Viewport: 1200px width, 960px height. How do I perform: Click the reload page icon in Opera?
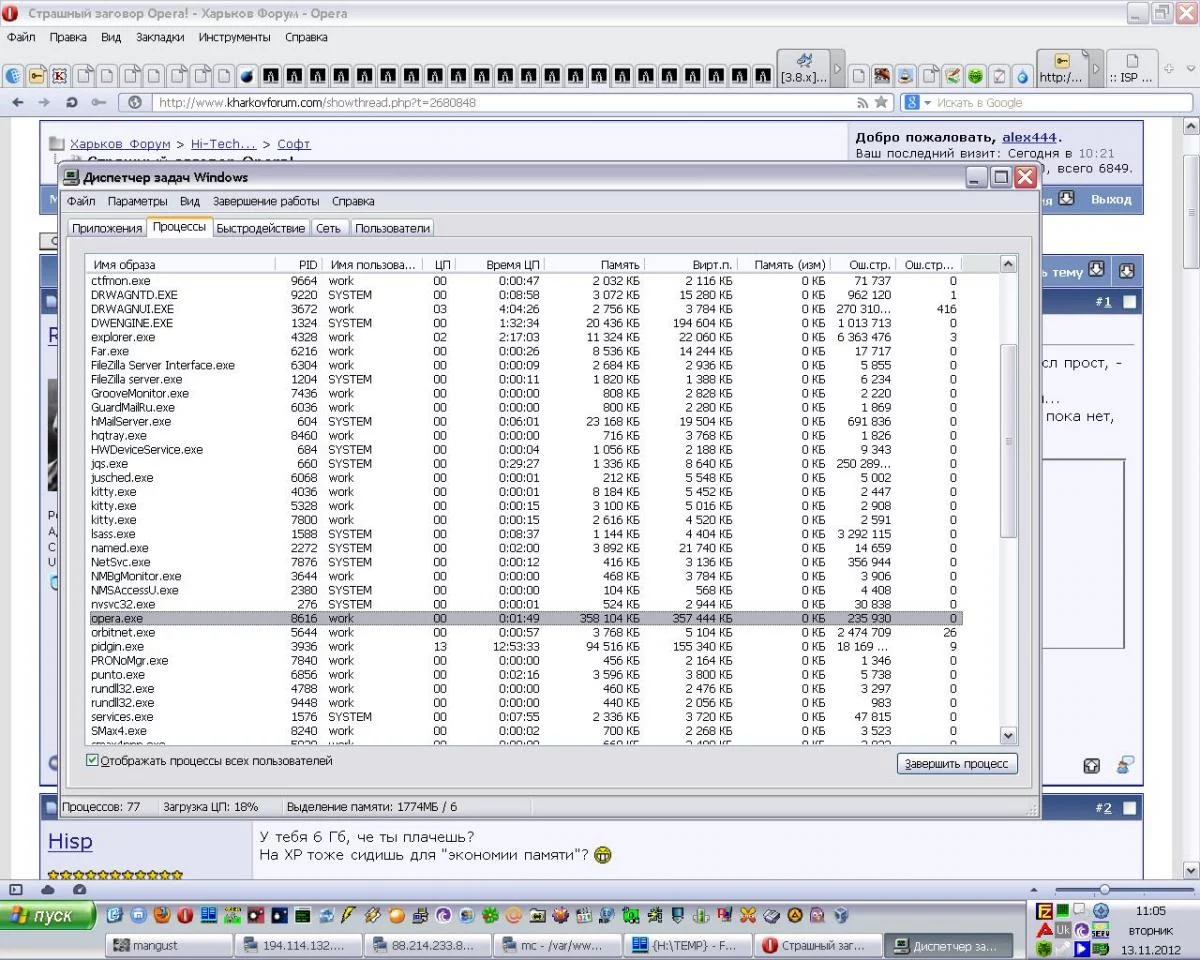[x=71, y=102]
